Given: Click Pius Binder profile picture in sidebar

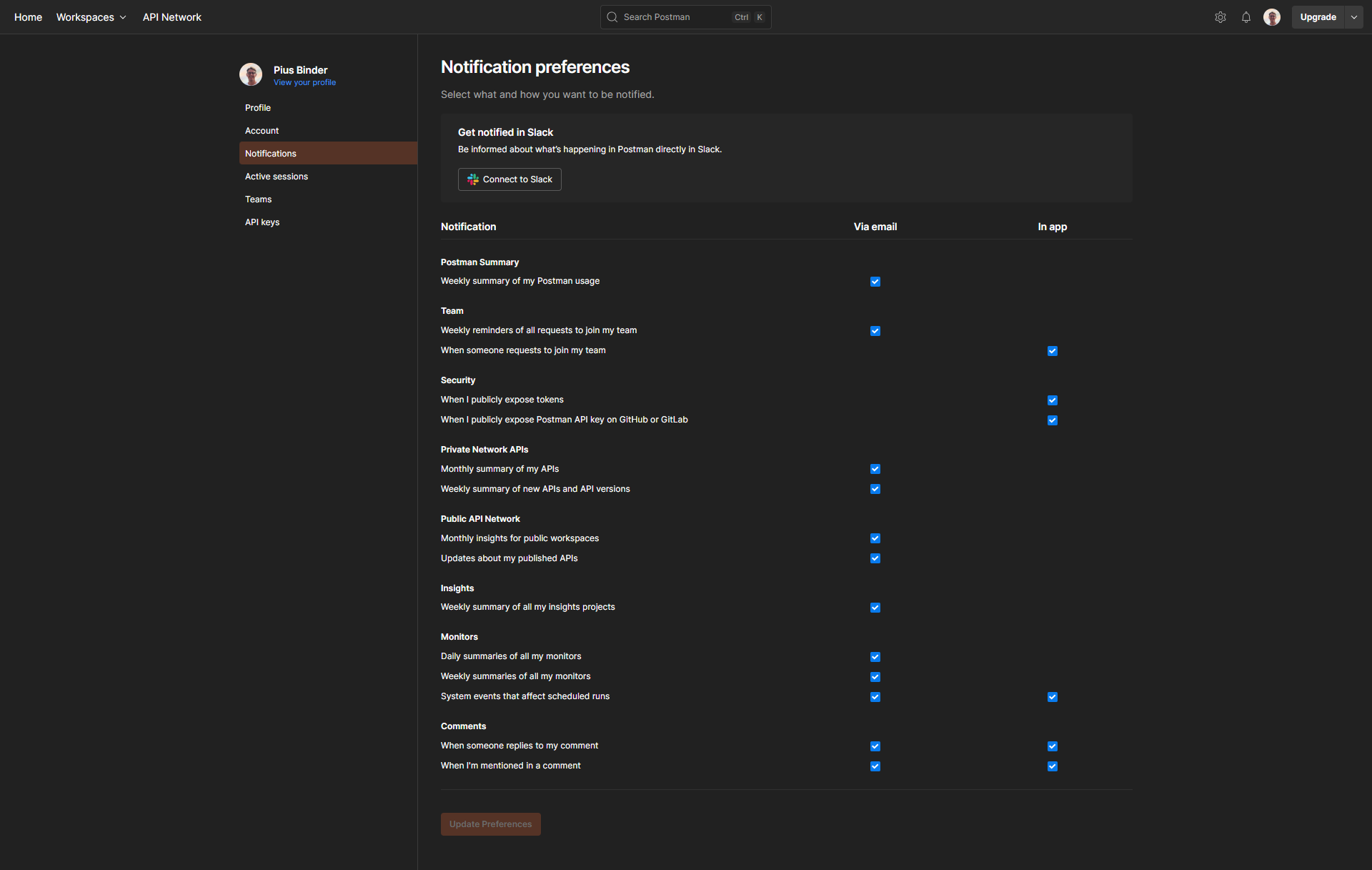Looking at the screenshot, I should coord(251,74).
